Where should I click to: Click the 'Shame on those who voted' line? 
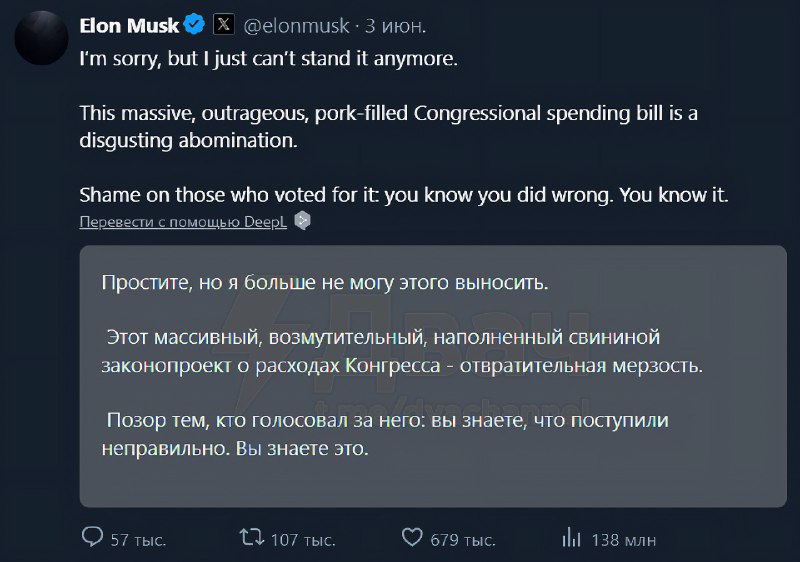tap(404, 195)
